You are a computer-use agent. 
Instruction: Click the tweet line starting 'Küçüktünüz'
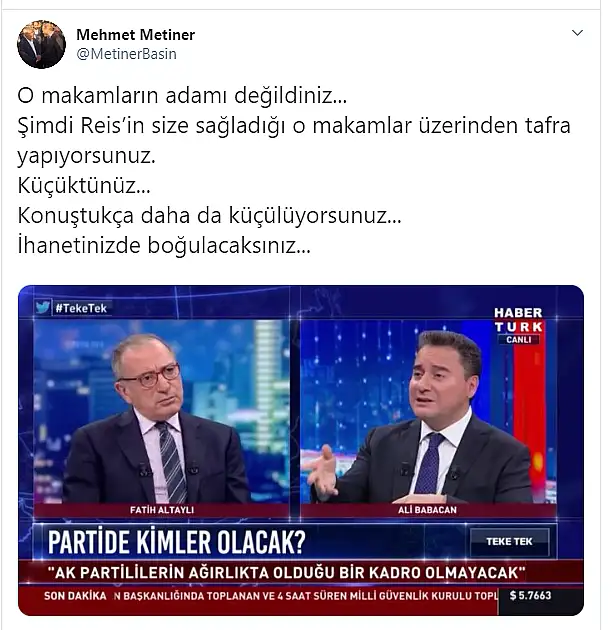pyautogui.click(x=84, y=186)
